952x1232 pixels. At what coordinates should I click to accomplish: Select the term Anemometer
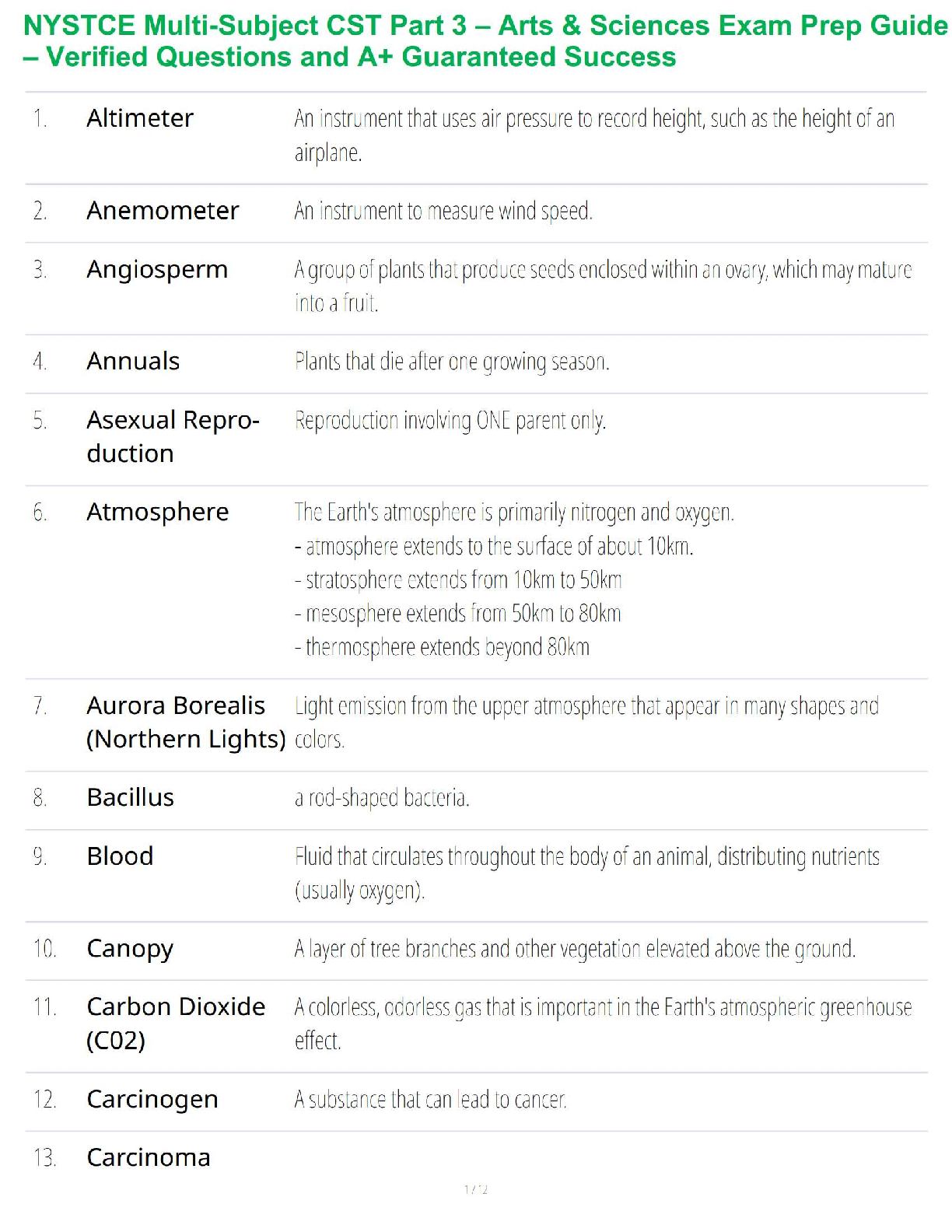tap(163, 211)
